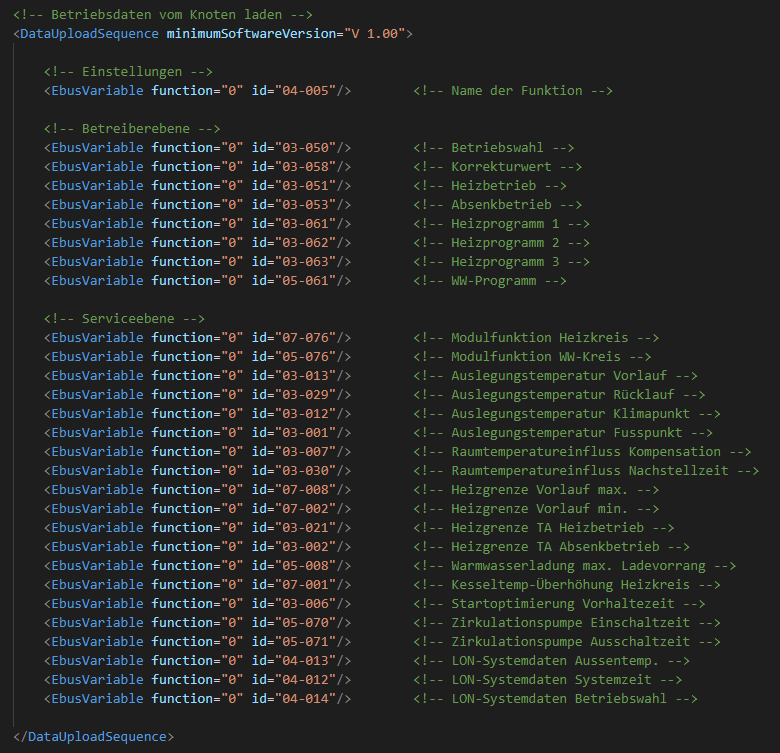Select the minimumSoftwareVersion value "V 1.00"

point(375,34)
